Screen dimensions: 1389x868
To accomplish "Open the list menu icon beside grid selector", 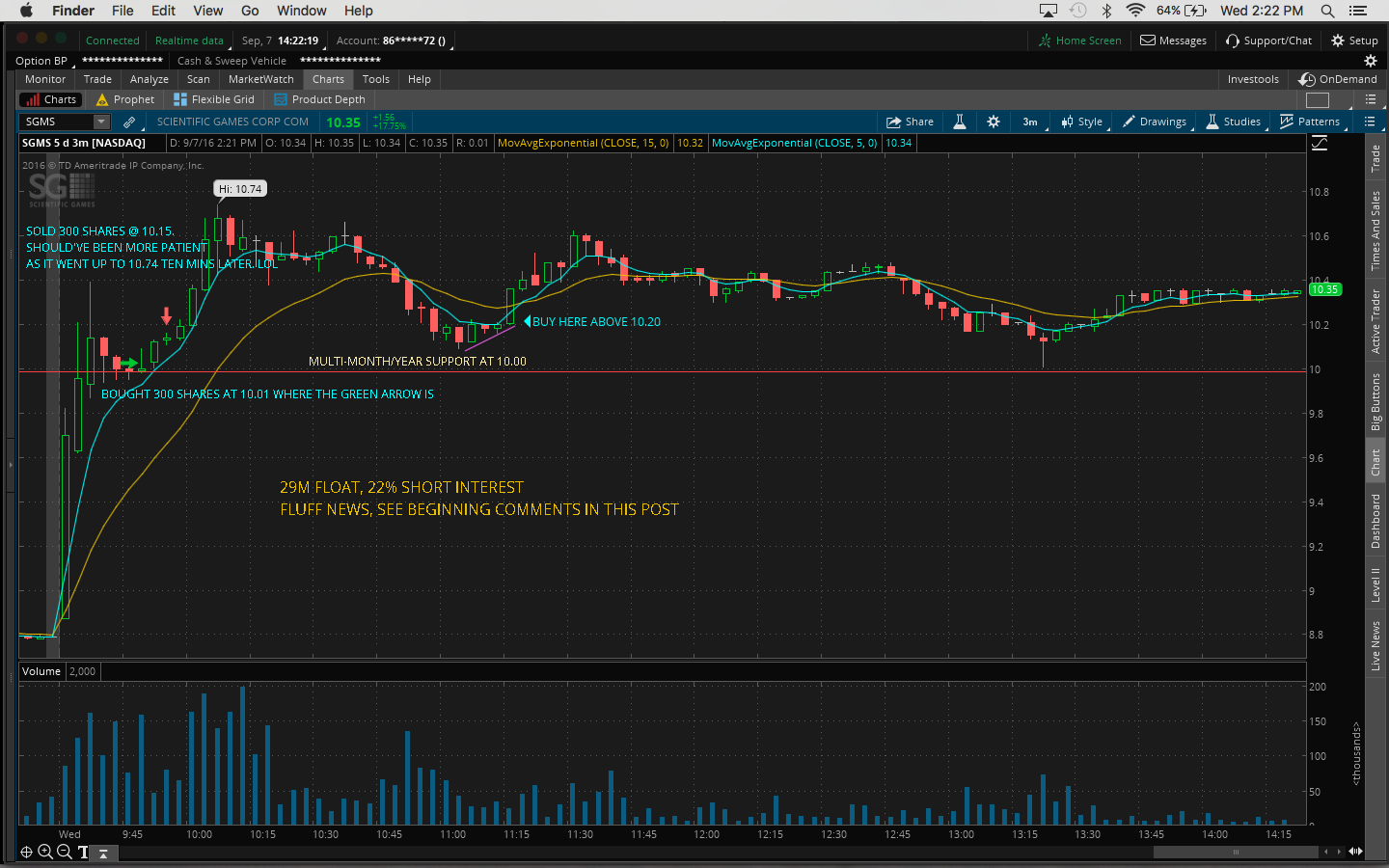I will tap(1370, 99).
